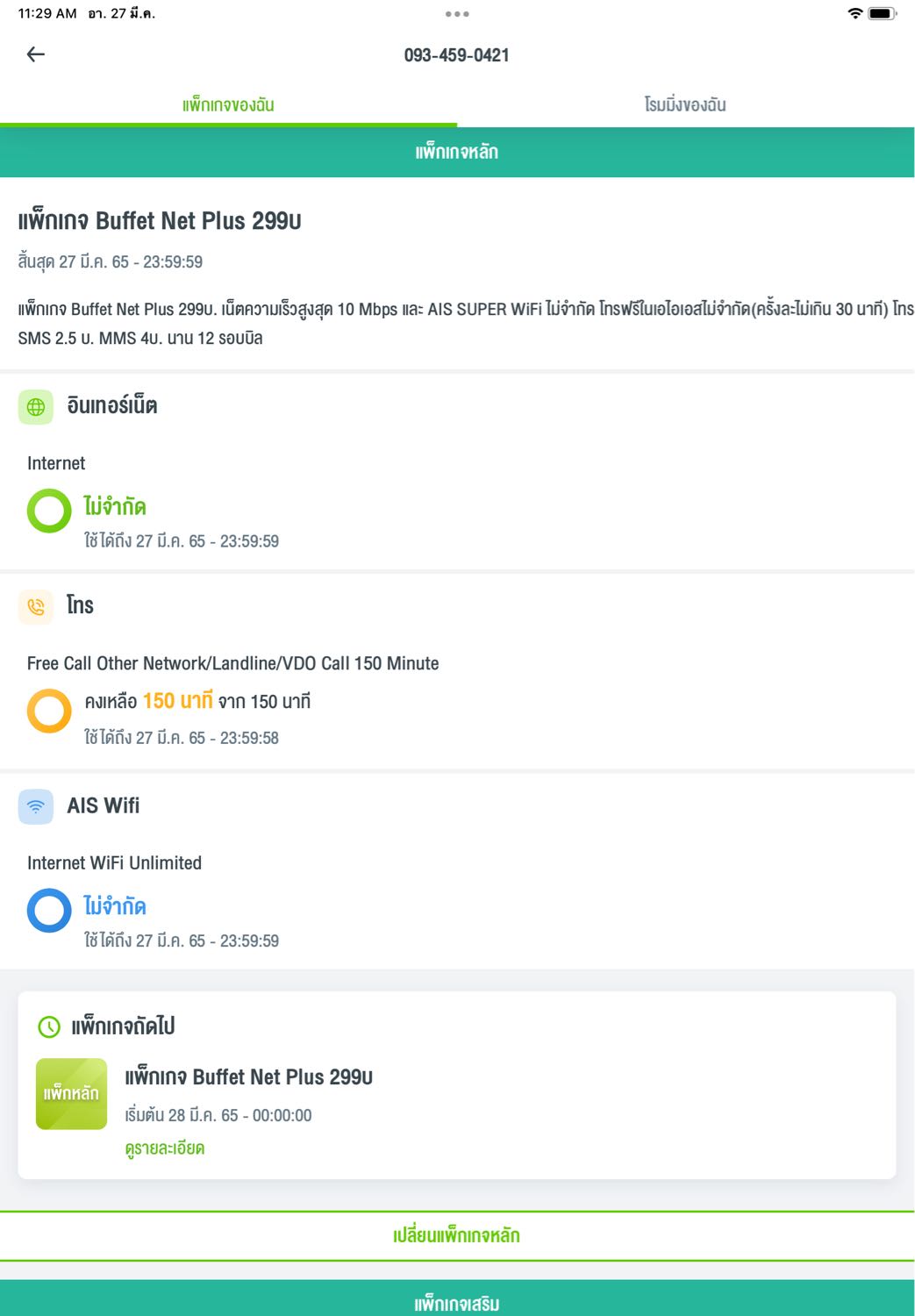
Task: Tap the แพ็กเกจหลัก teal header bar
Action: pyautogui.click(x=457, y=153)
